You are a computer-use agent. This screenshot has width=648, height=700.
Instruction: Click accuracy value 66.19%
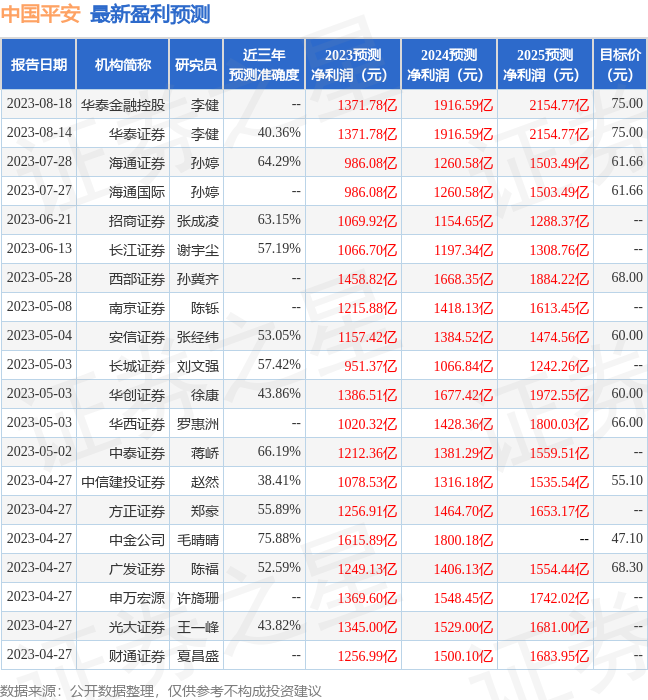tap(279, 451)
